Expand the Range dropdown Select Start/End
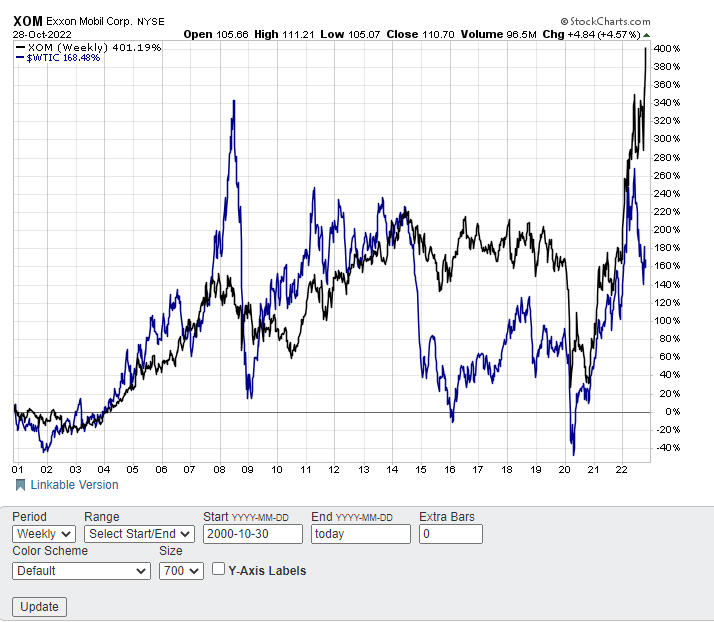This screenshot has width=714, height=622. [x=139, y=534]
